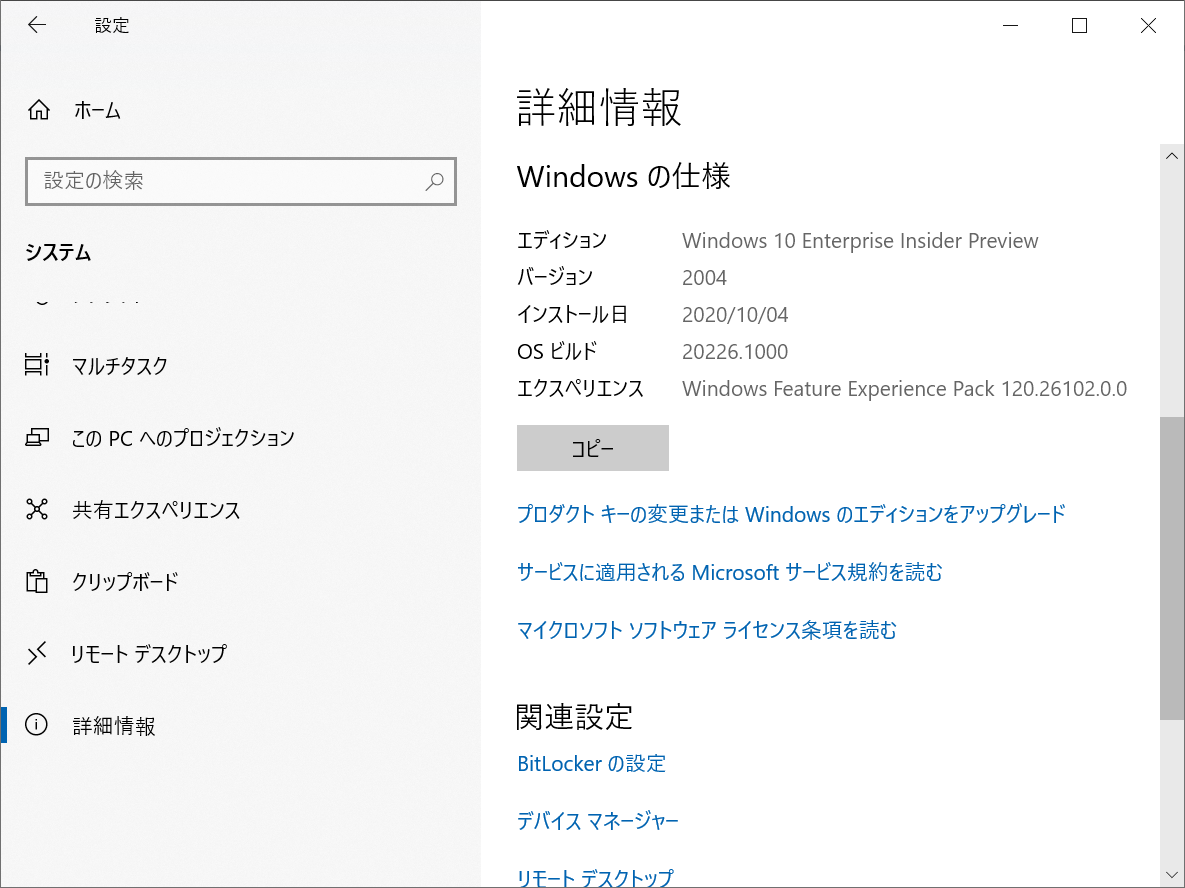Click the バージョン label
The width and height of the screenshot is (1185, 888).
[x=555, y=277]
